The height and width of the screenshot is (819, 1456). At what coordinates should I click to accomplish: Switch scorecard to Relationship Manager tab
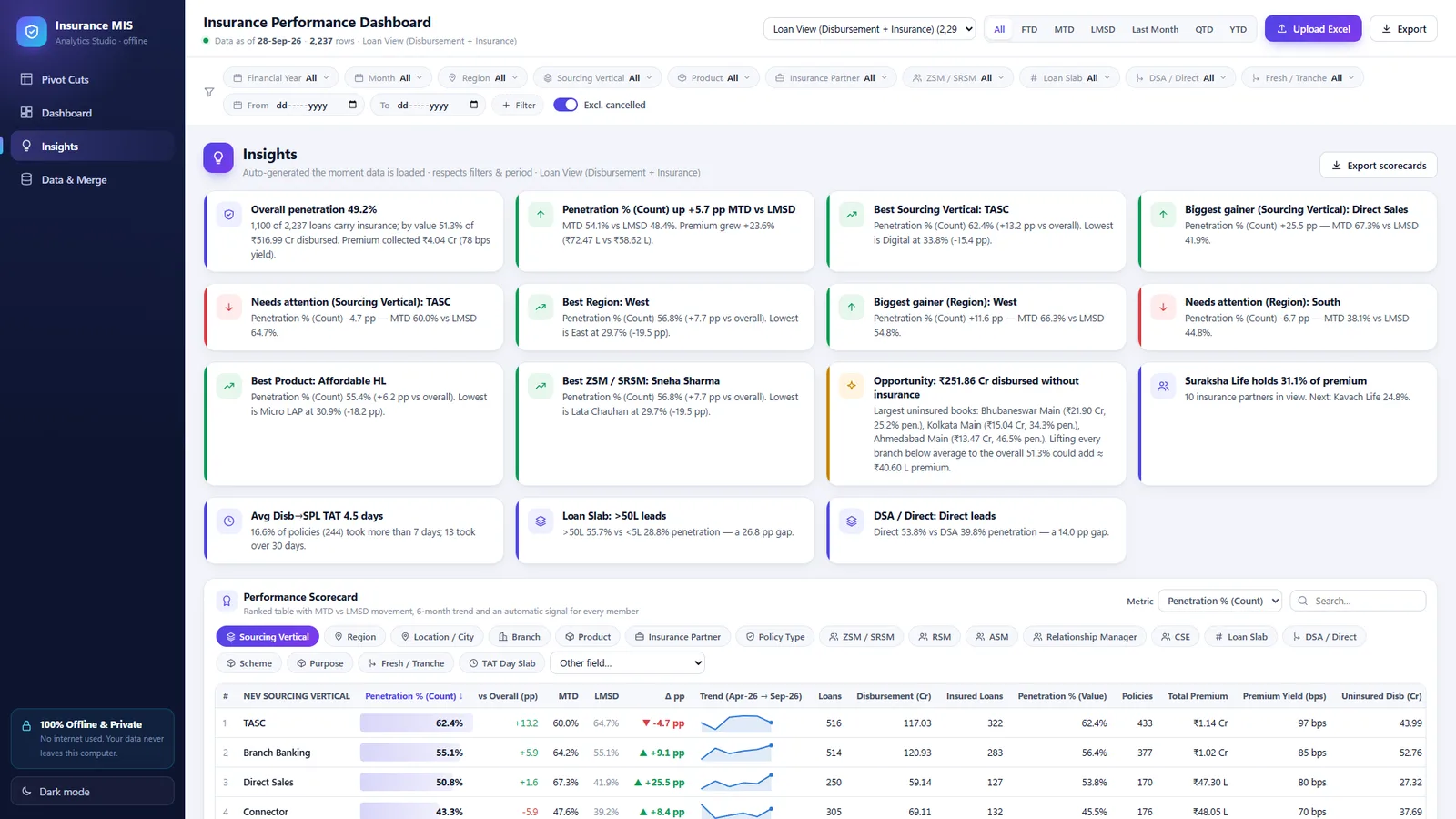pyautogui.click(x=1084, y=637)
